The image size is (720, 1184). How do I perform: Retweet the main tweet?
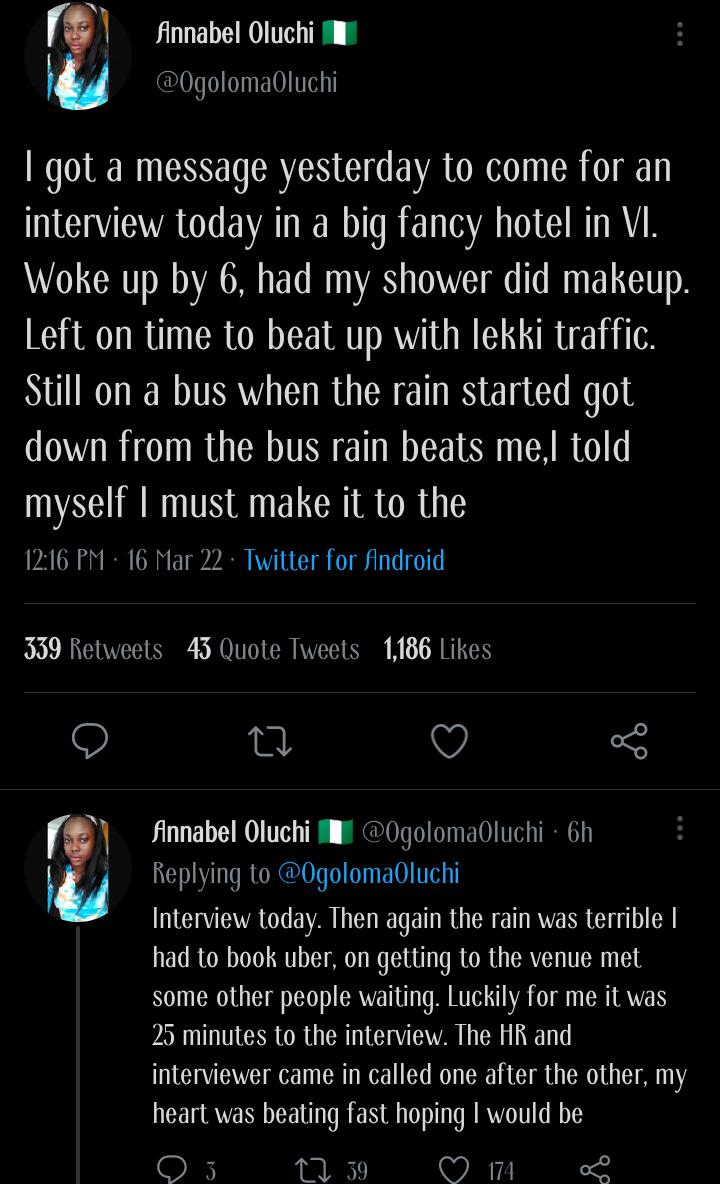[269, 741]
